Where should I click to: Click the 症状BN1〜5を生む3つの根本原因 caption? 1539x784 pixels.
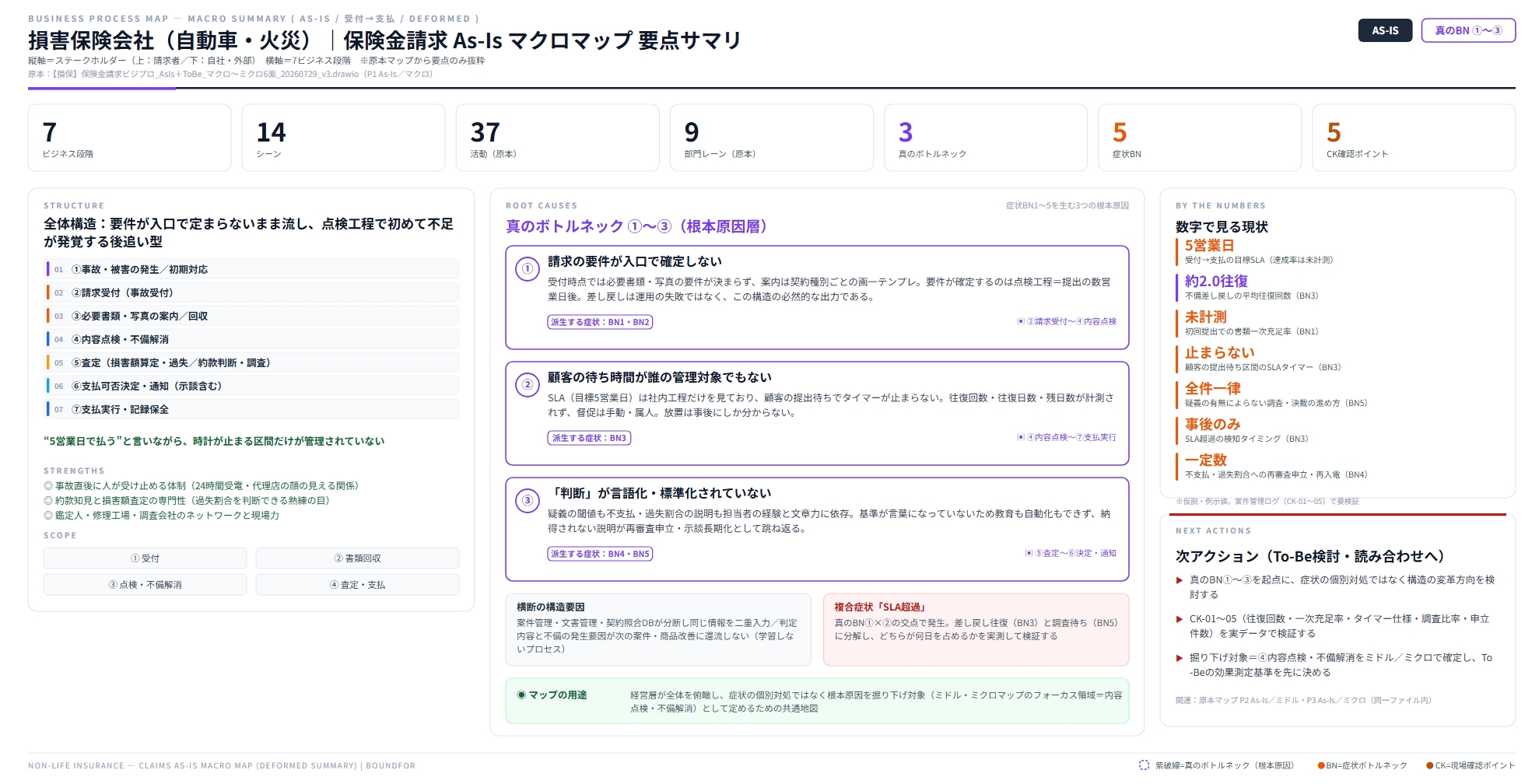(1067, 206)
